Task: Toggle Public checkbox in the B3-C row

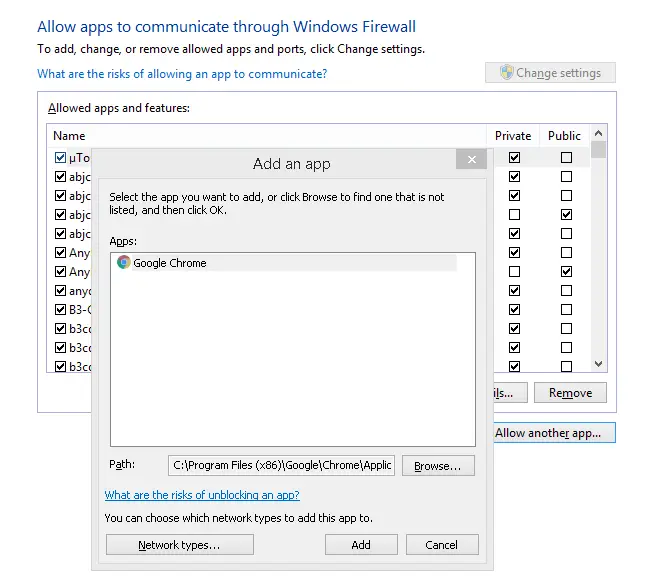Action: [x=566, y=310]
